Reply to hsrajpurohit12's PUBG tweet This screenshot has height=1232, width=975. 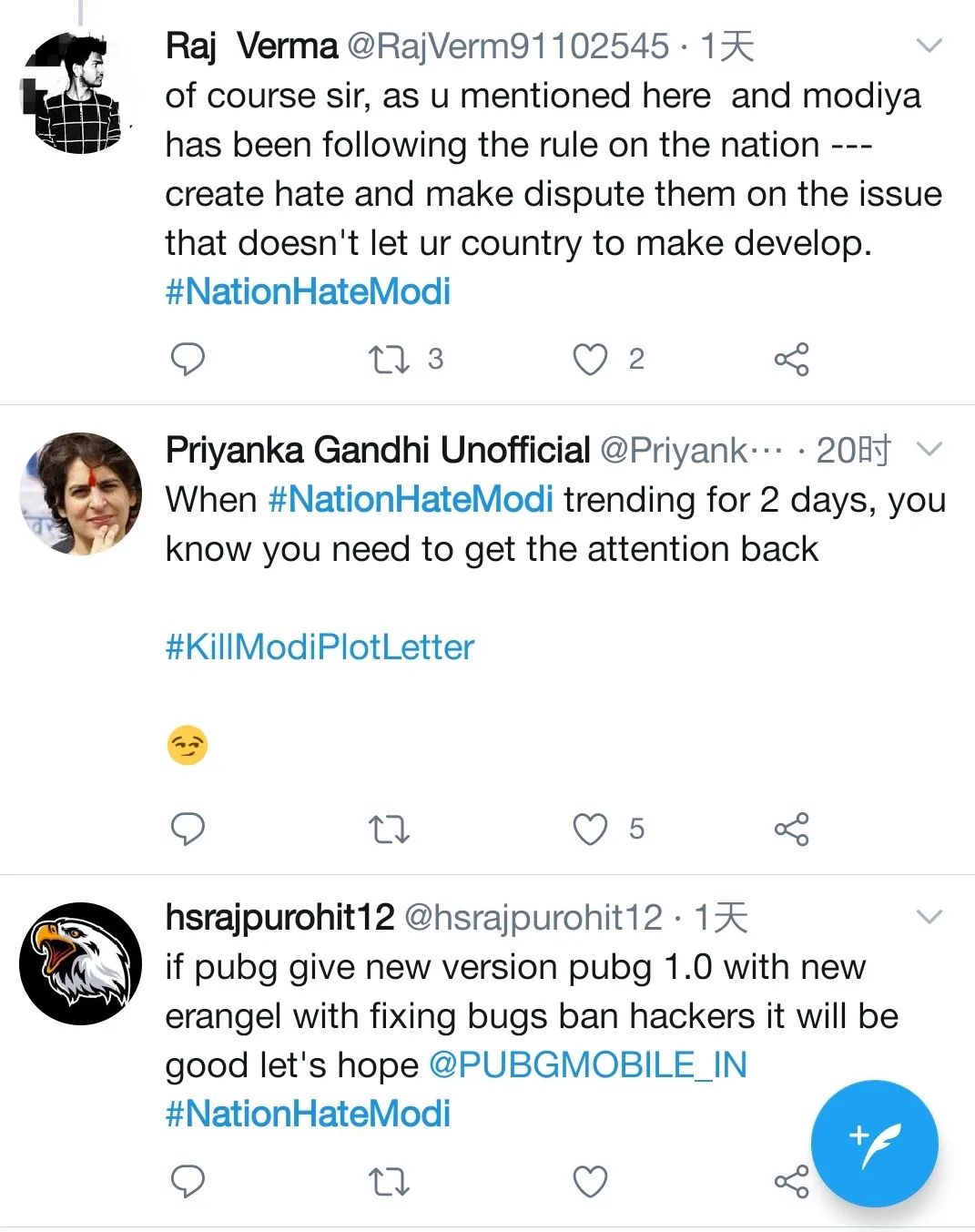[188, 1181]
